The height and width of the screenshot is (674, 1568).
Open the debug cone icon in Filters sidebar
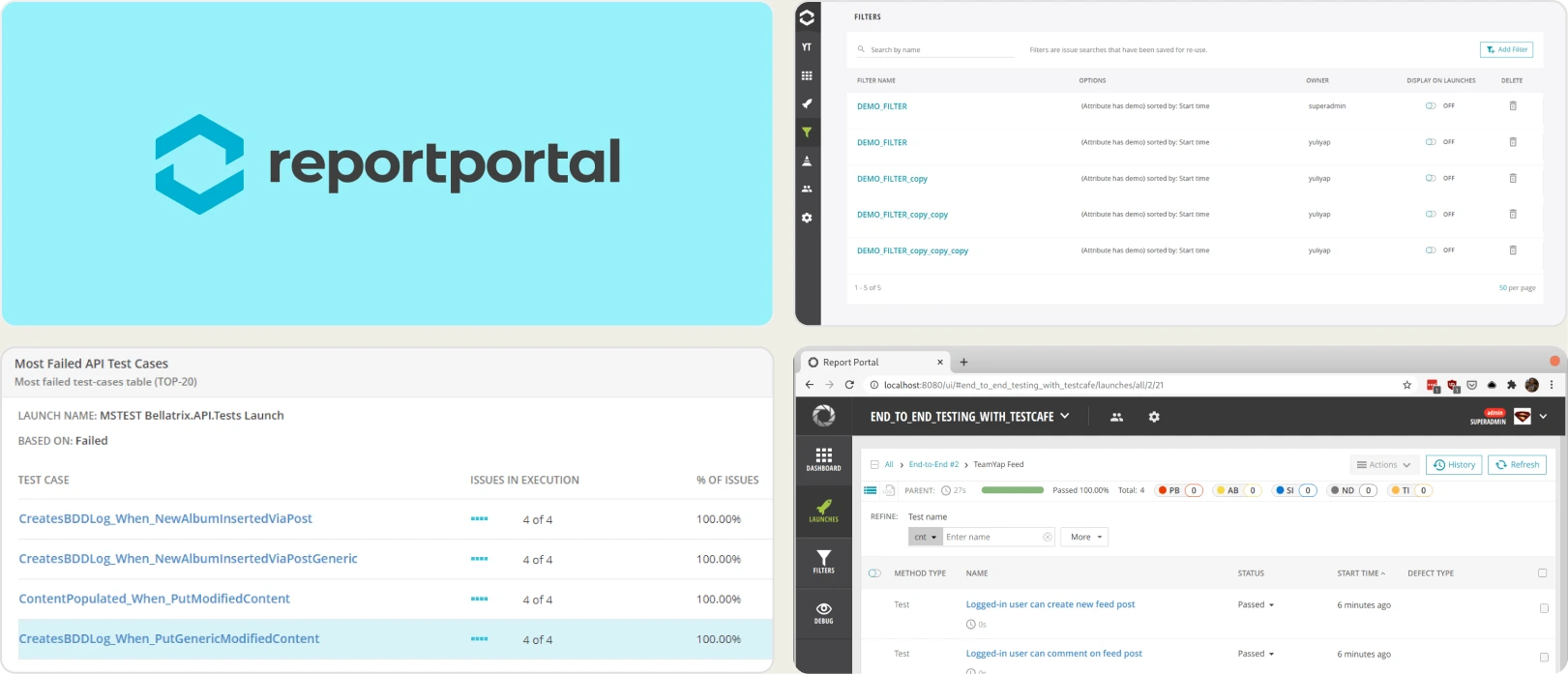point(807,161)
